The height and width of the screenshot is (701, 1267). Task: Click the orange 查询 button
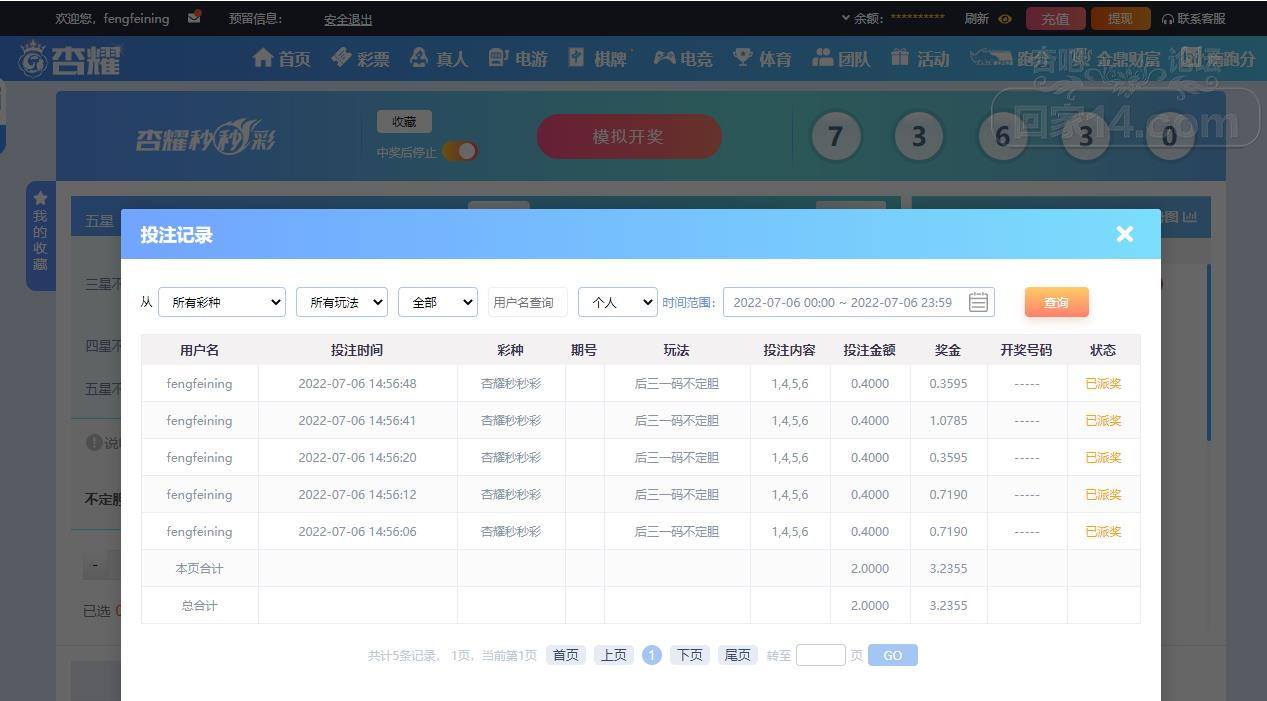coord(1056,302)
